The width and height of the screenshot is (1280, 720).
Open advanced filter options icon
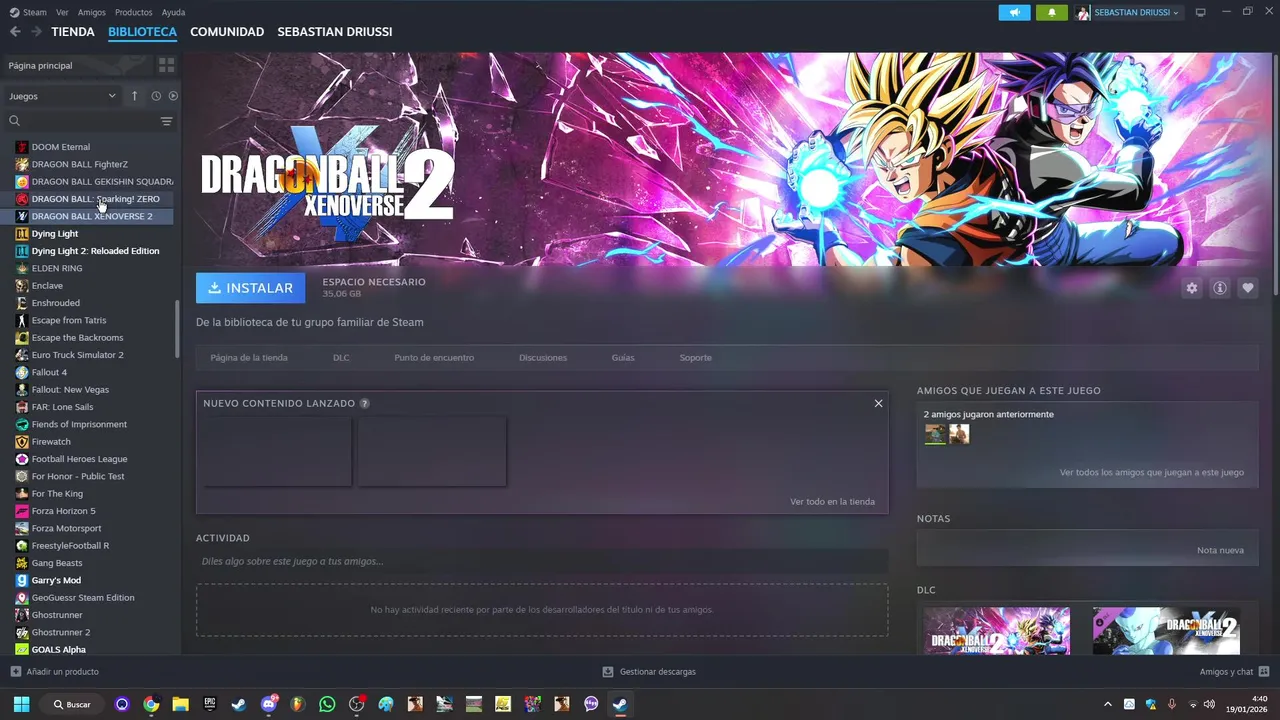(x=166, y=121)
